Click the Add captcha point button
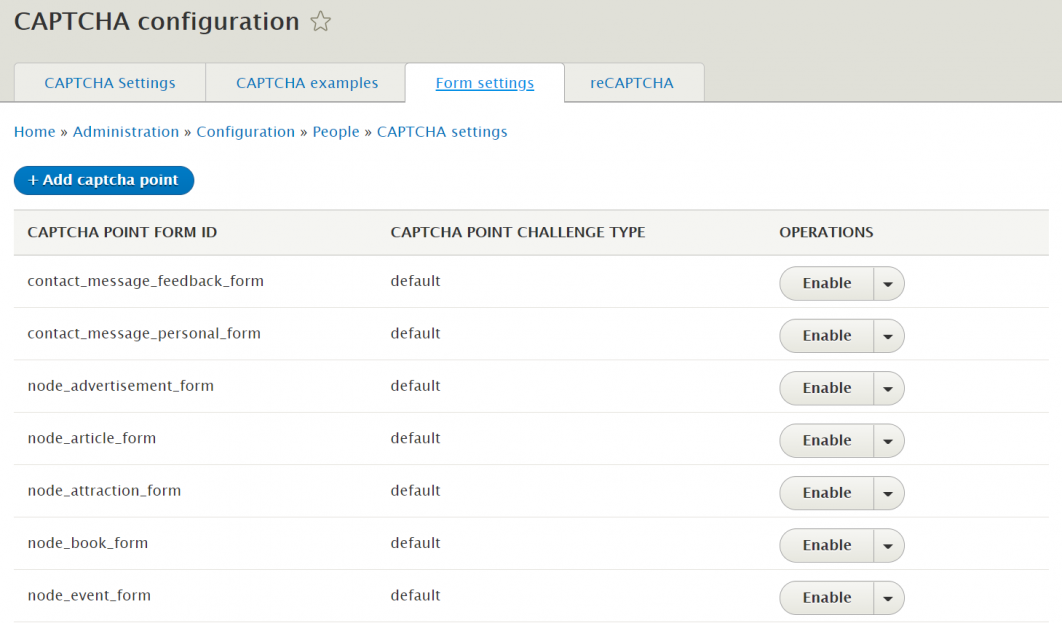Viewport: 1062px width, 623px height. (103, 180)
